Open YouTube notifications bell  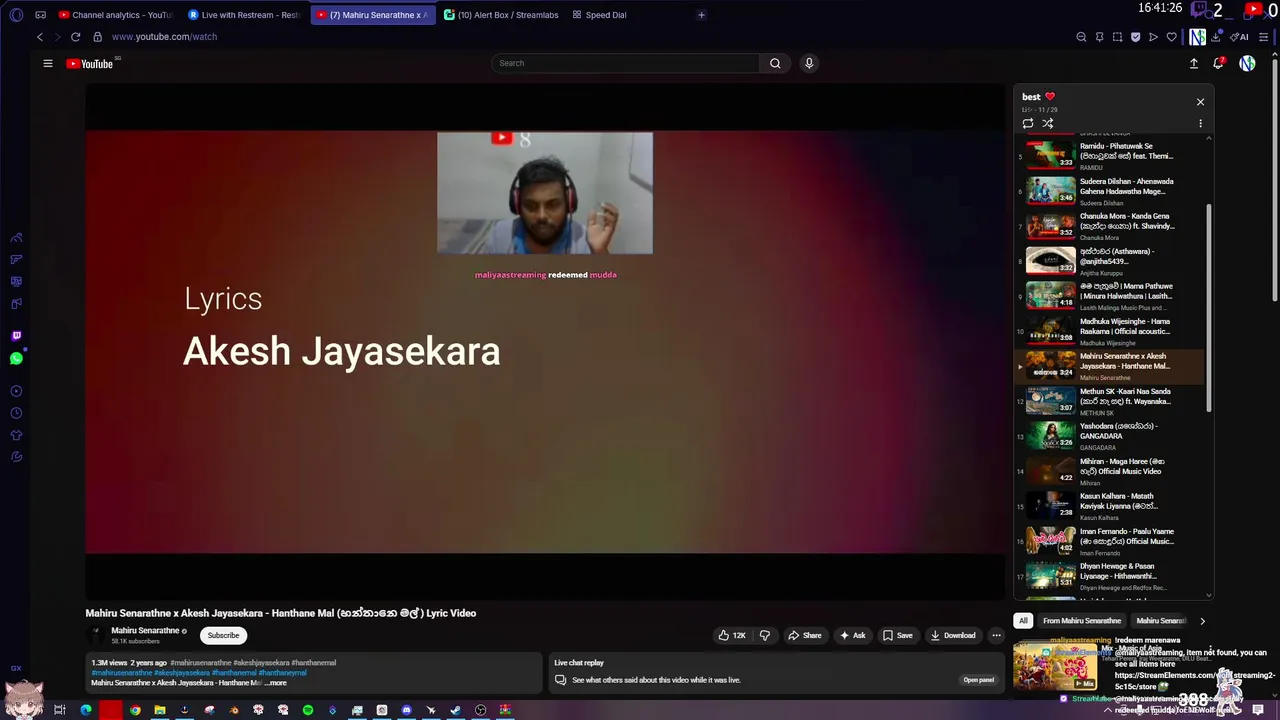point(1218,63)
